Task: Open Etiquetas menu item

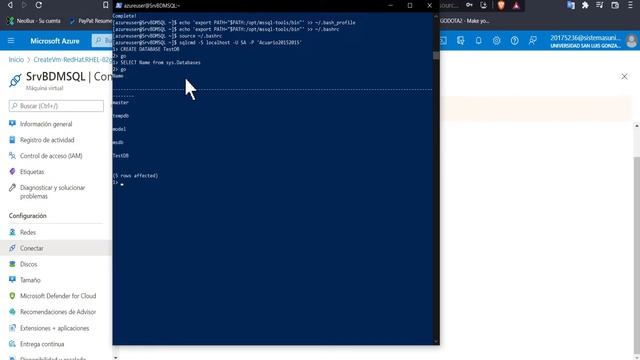Action: pyautogui.click(x=32, y=172)
